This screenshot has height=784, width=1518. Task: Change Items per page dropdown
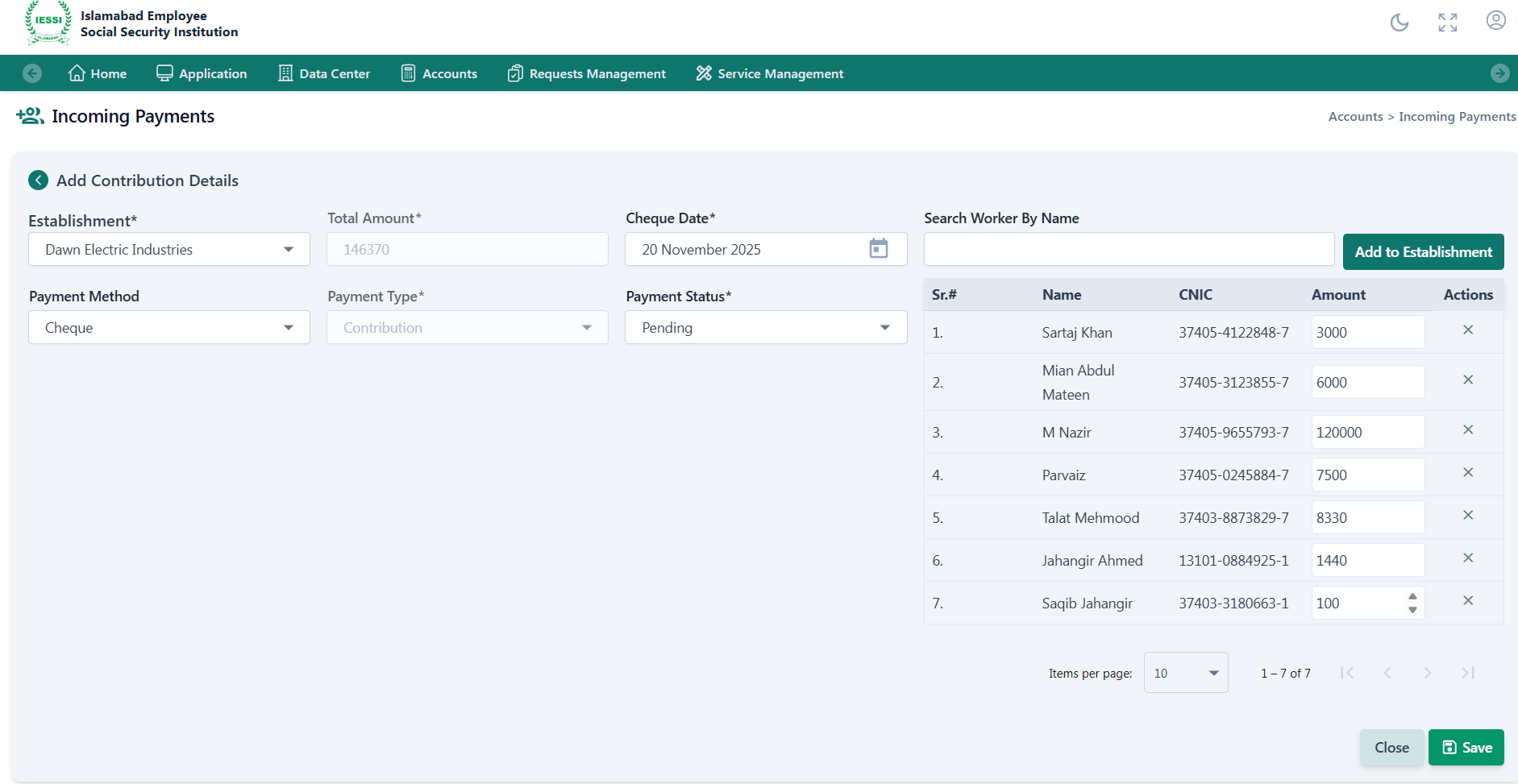coord(1185,673)
